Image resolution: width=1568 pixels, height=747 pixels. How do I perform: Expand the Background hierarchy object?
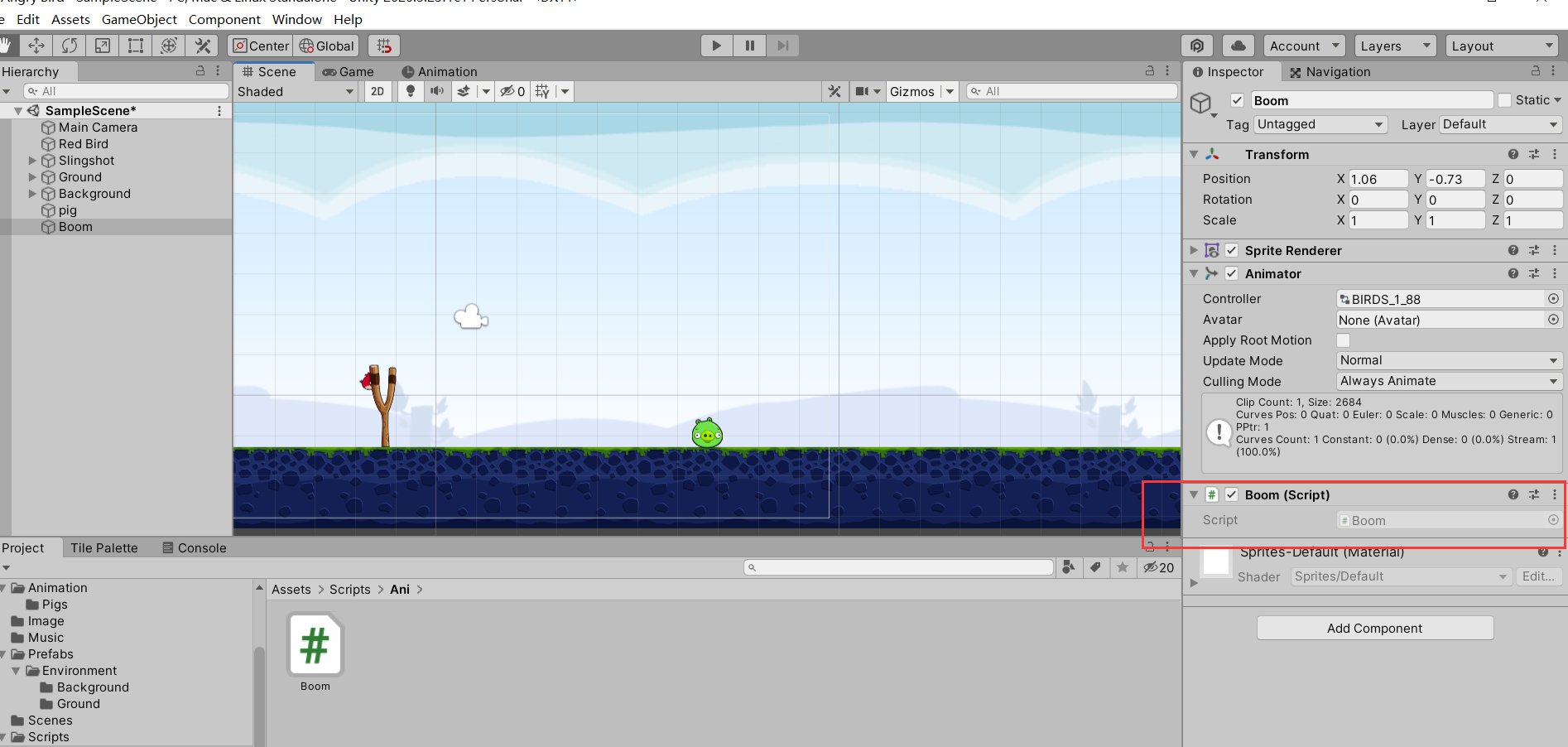tap(32, 194)
